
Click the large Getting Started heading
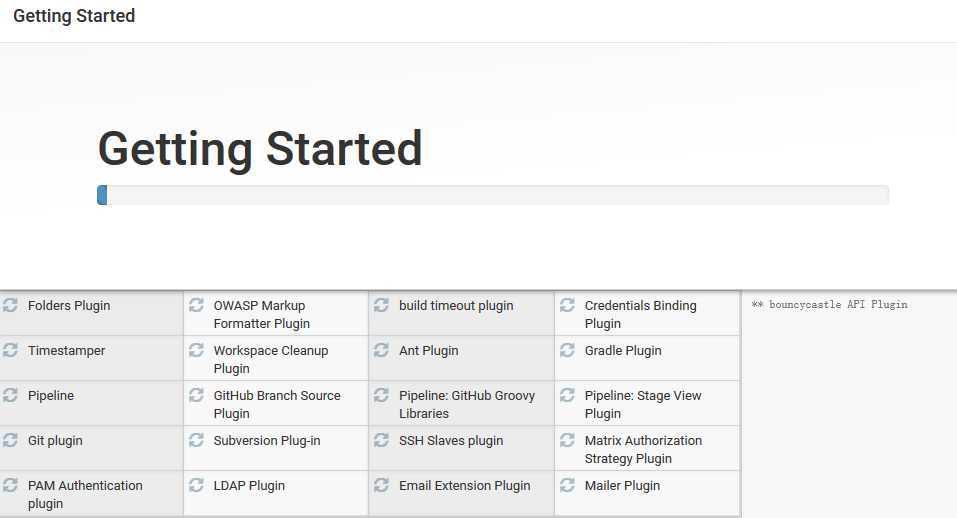260,149
